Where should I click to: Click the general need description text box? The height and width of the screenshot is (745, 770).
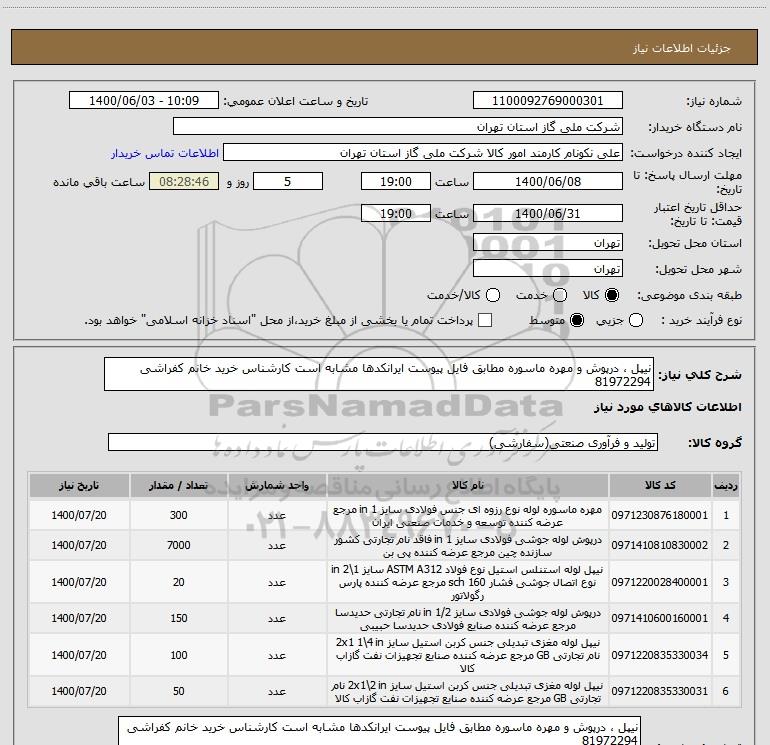click(379, 374)
